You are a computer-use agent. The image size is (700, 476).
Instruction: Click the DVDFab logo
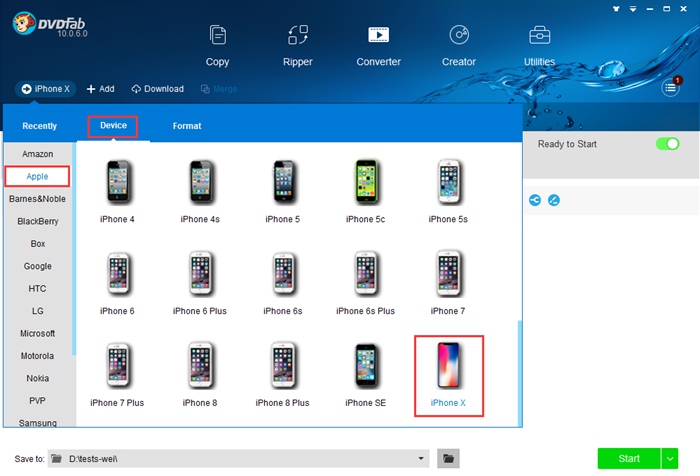pos(49,25)
